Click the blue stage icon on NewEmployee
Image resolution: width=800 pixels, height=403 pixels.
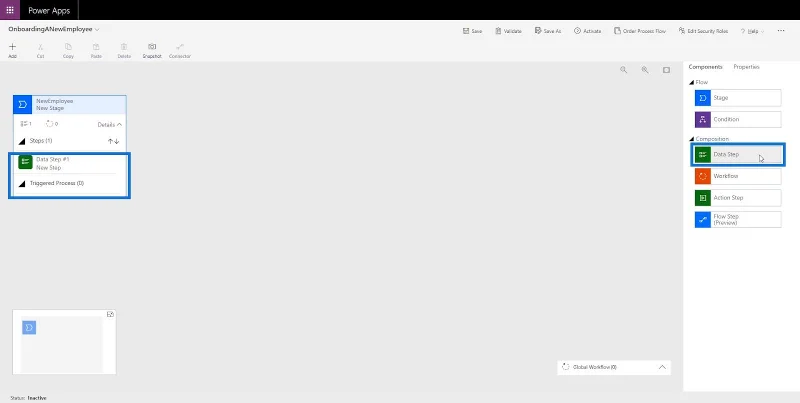pos(22,105)
